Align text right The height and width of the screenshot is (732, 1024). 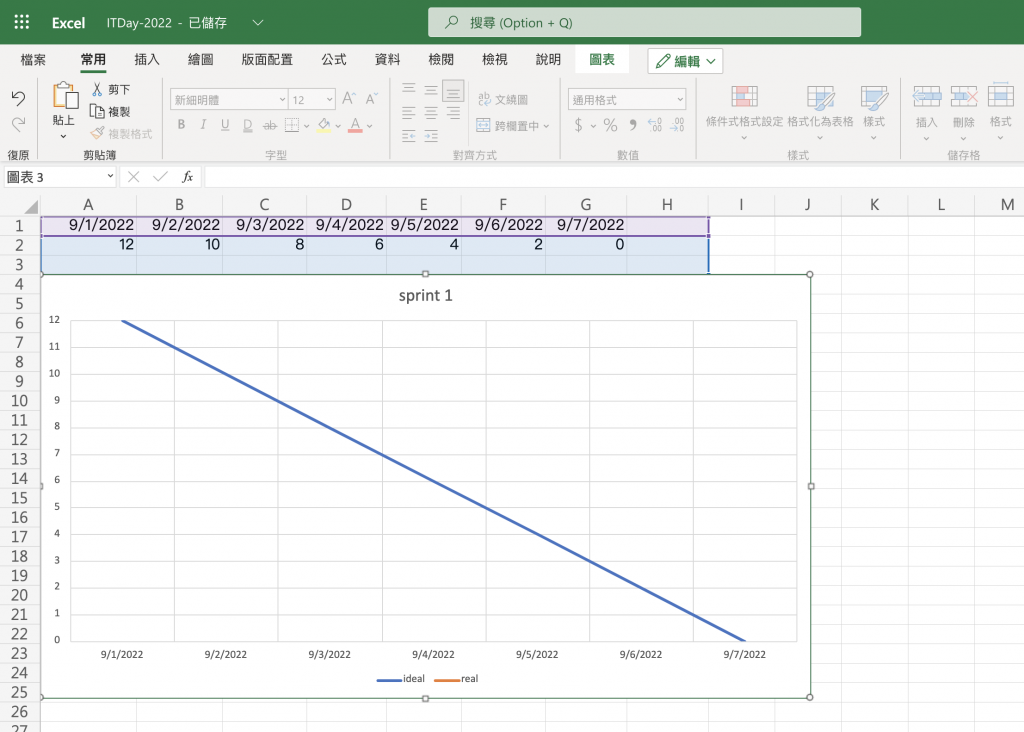coord(453,112)
